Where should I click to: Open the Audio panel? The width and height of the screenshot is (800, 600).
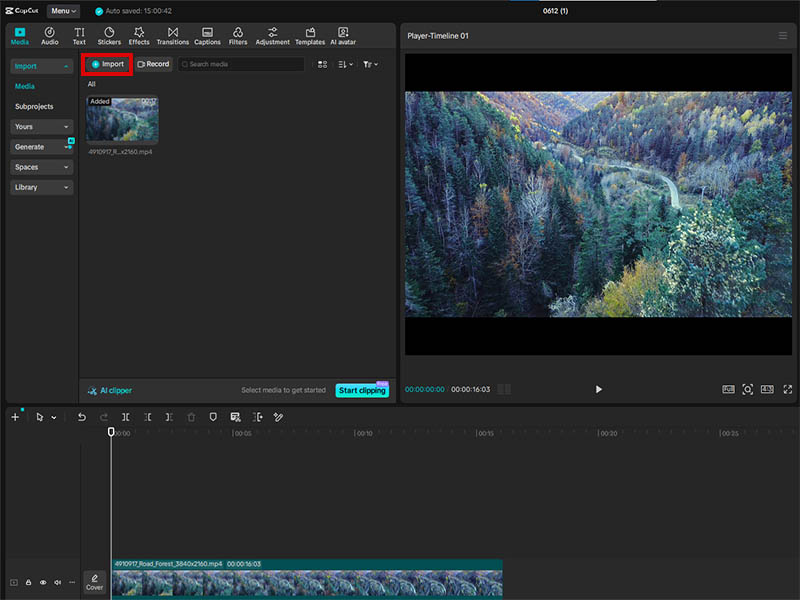click(49, 36)
